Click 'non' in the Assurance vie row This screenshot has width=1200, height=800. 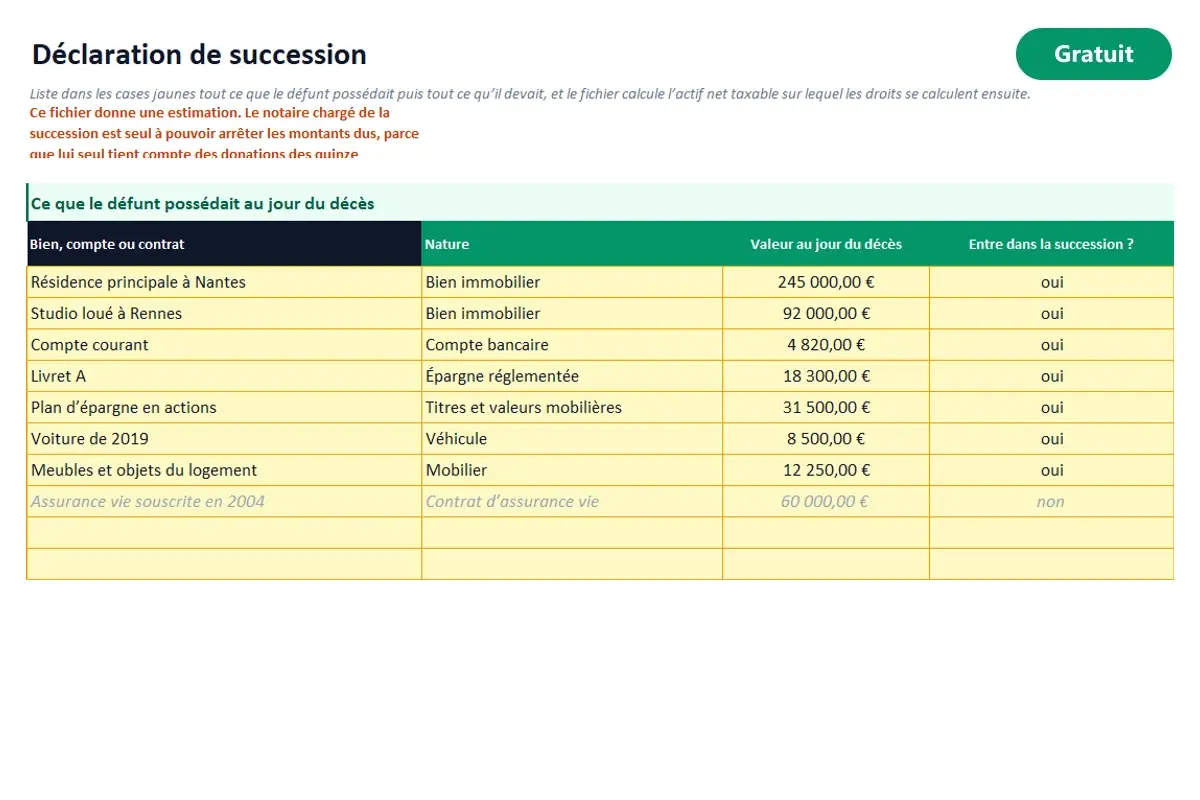tap(1051, 501)
